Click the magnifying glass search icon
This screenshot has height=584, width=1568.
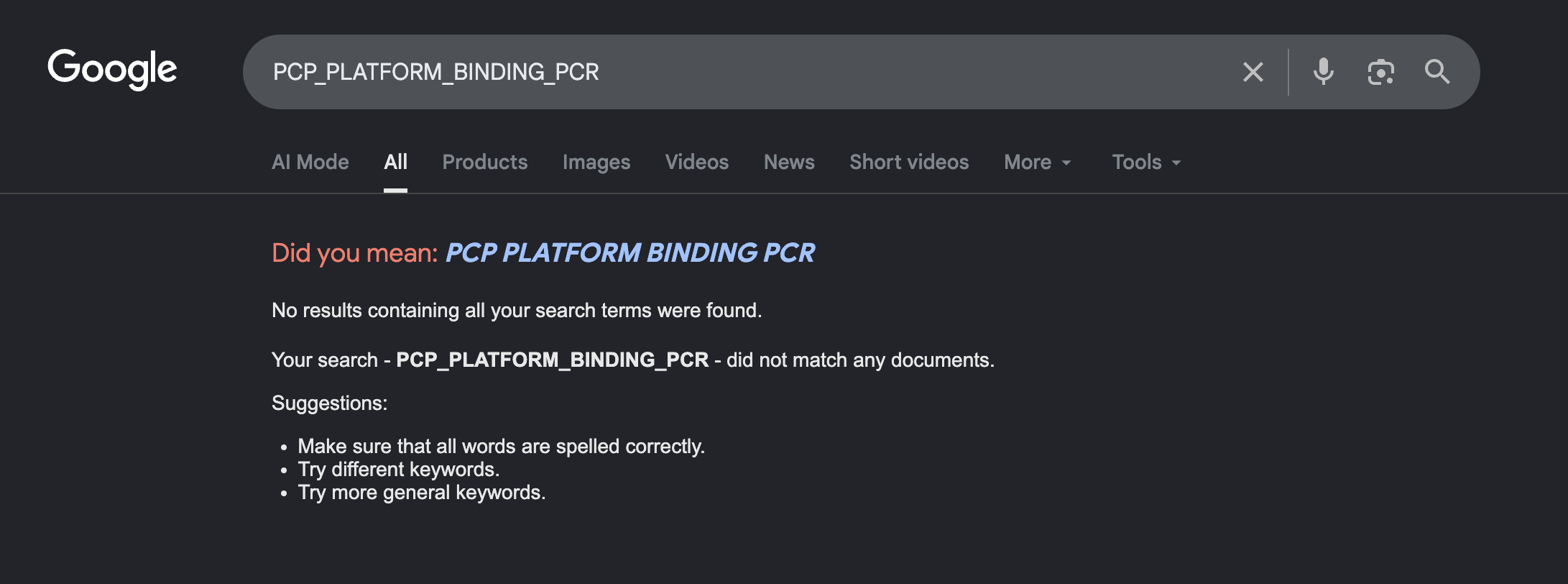pyautogui.click(x=1437, y=72)
